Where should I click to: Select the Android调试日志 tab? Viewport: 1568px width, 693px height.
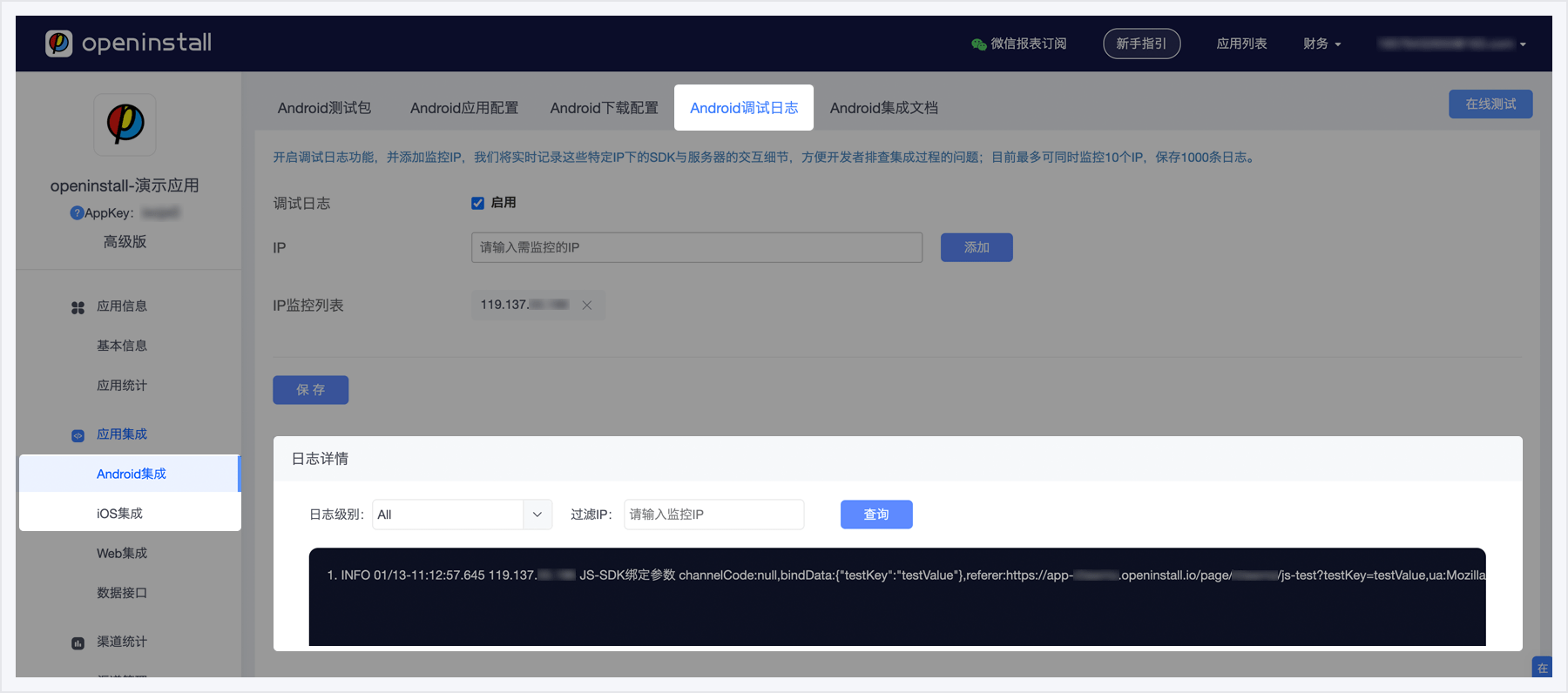tap(744, 108)
